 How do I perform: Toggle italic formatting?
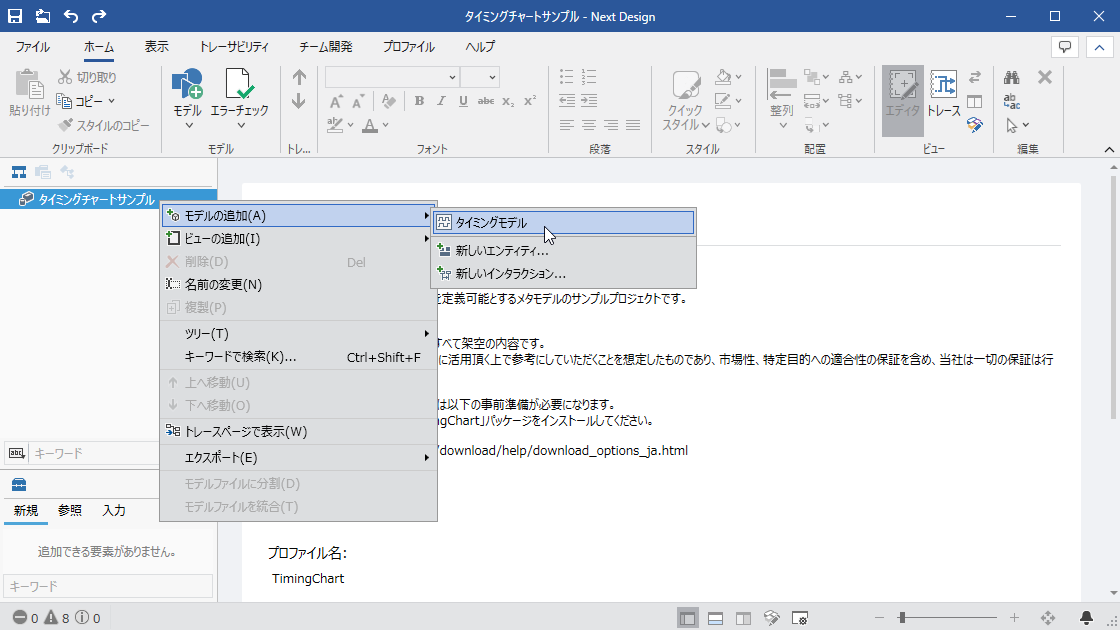click(x=441, y=101)
